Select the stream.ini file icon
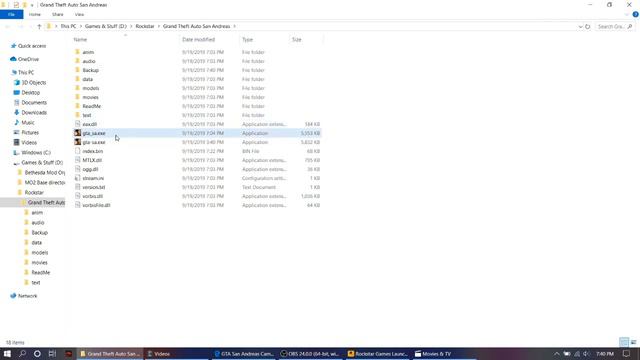Screen dimensions: 640x360 78,178
